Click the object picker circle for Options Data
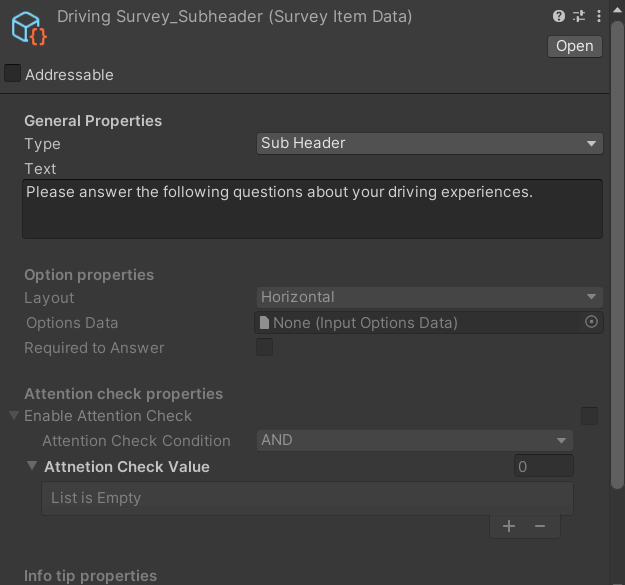 point(592,322)
